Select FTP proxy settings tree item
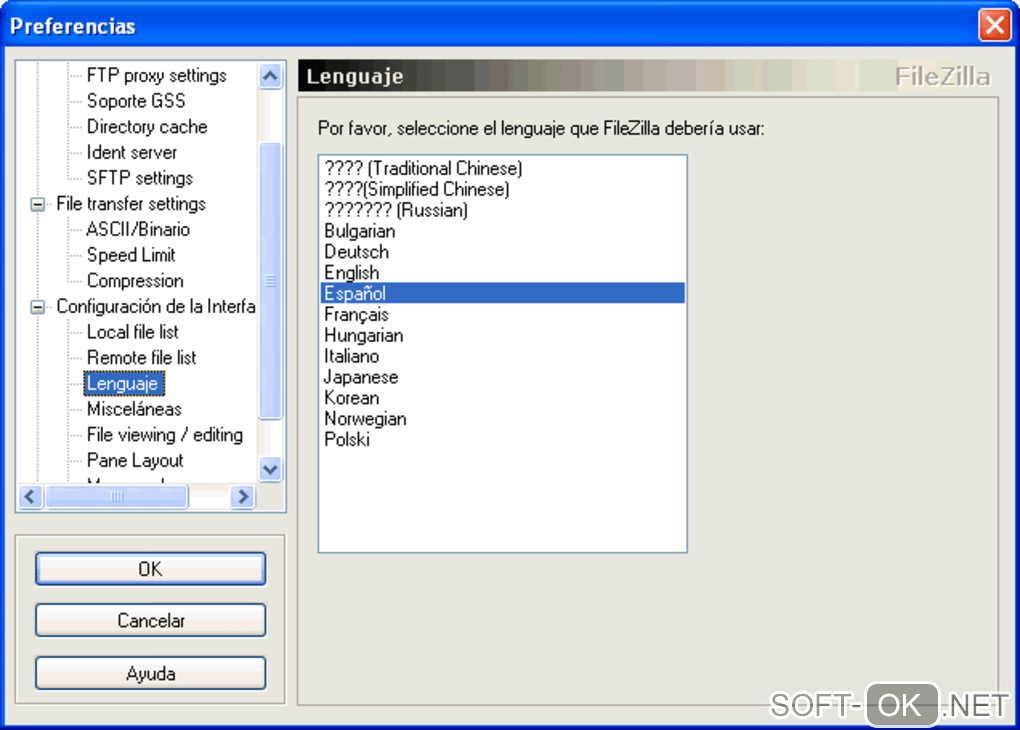1020x730 pixels. tap(156, 75)
